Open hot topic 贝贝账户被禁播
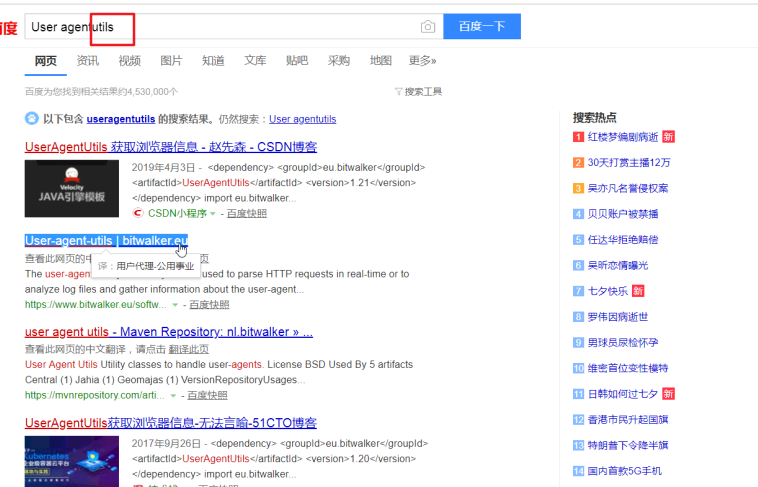Image resolution: width=758 pixels, height=487 pixels. (623, 214)
